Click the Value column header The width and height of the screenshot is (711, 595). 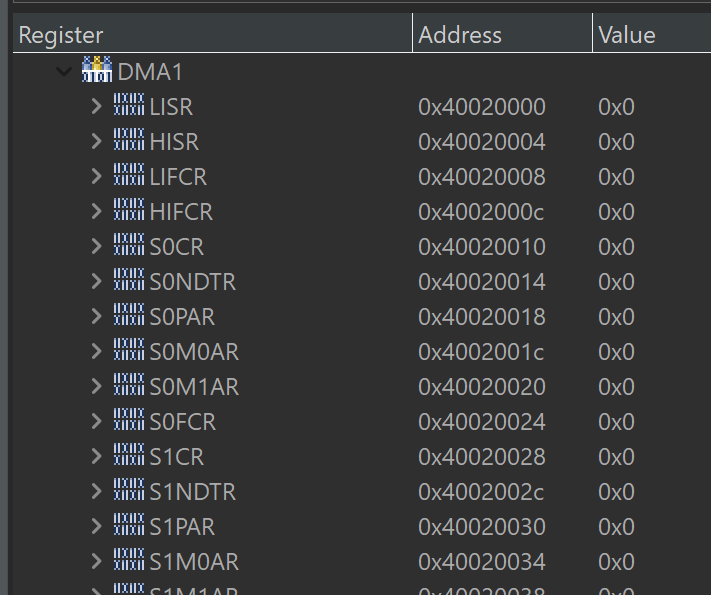click(652, 33)
